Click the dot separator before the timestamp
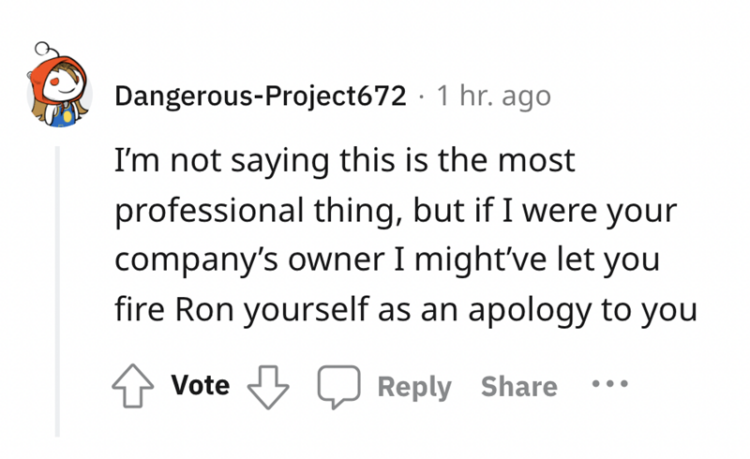 421,97
